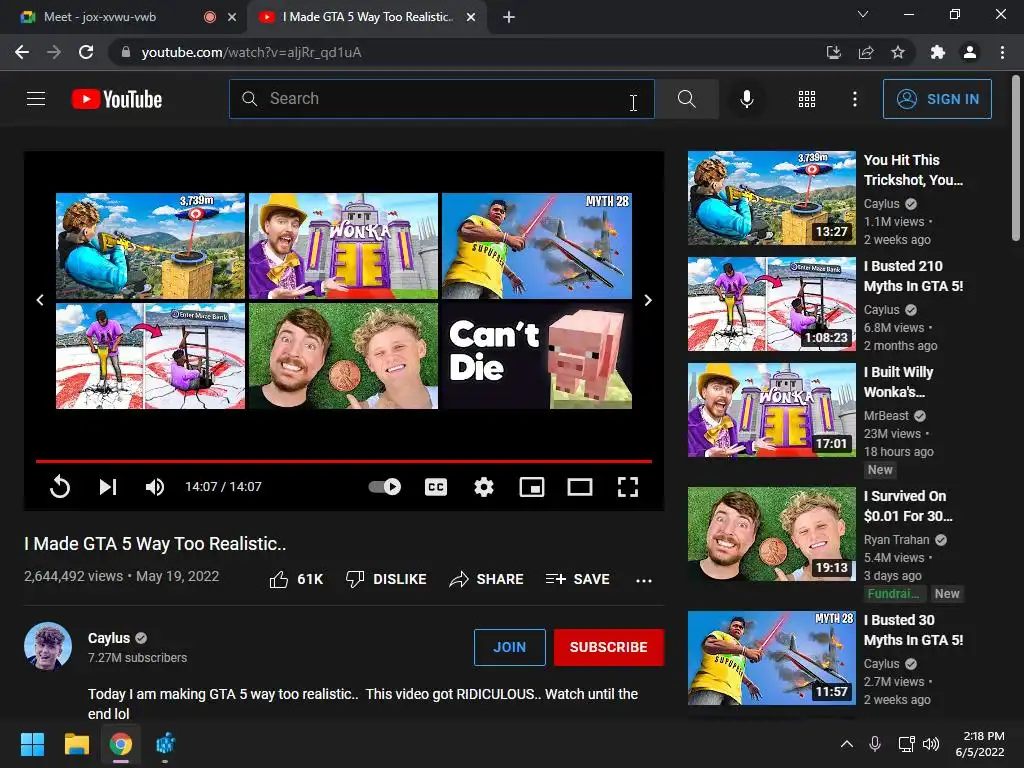Screen dimensions: 1024x768
Task: Click the SIGN IN button
Action: [937, 99]
